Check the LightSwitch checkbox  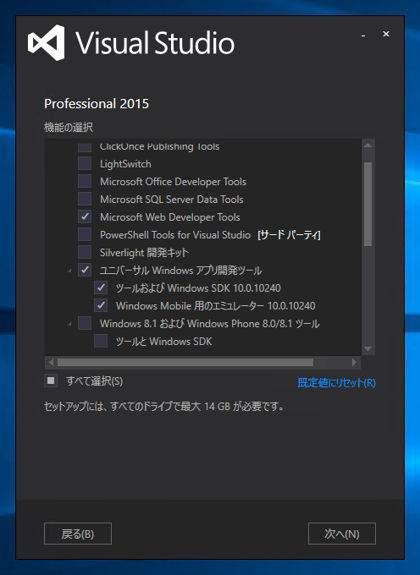(x=85, y=164)
